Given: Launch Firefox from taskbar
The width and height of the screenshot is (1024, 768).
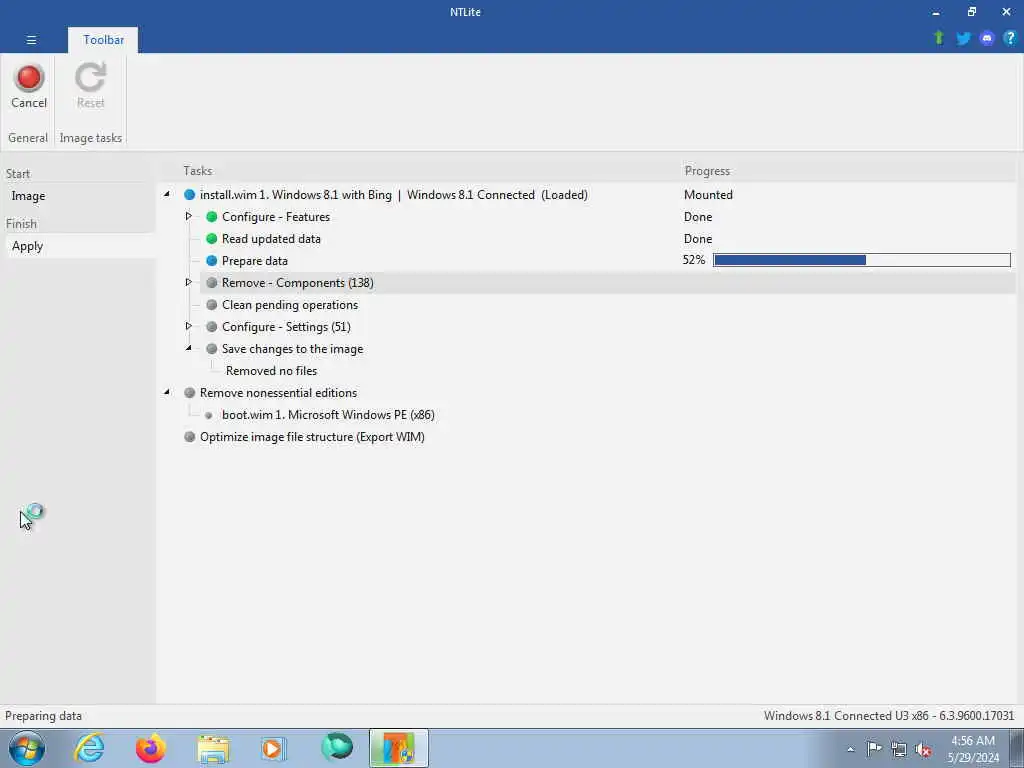Looking at the screenshot, I should click(x=150, y=748).
